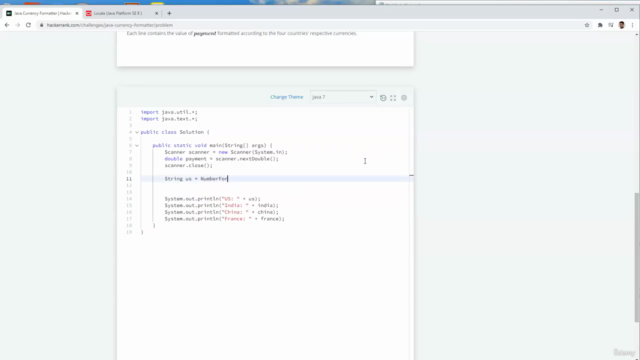Collapse the main method fold arrow
The width and height of the screenshot is (640, 360).
pos(137,145)
